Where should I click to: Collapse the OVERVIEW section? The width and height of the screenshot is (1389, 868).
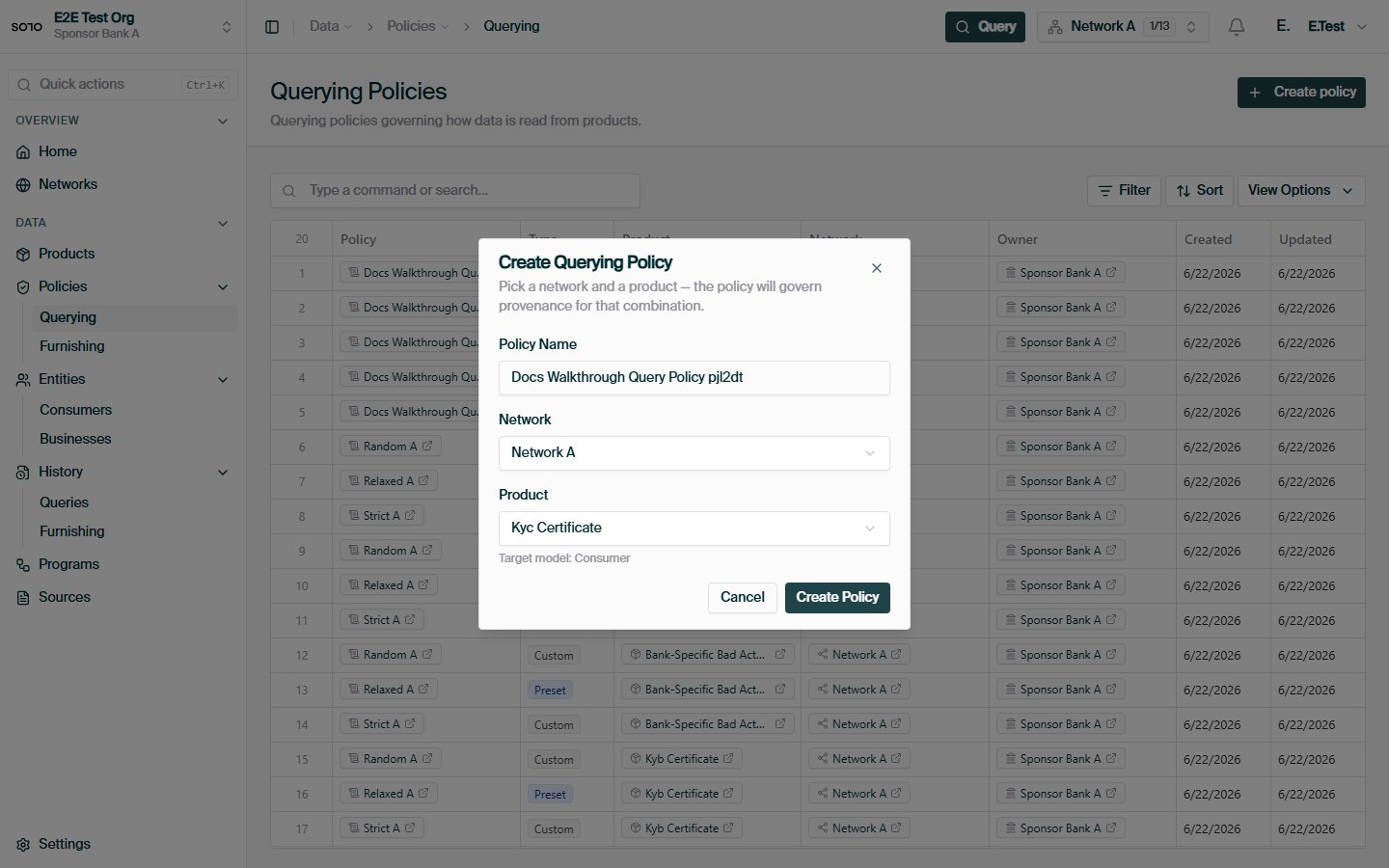coord(223,122)
